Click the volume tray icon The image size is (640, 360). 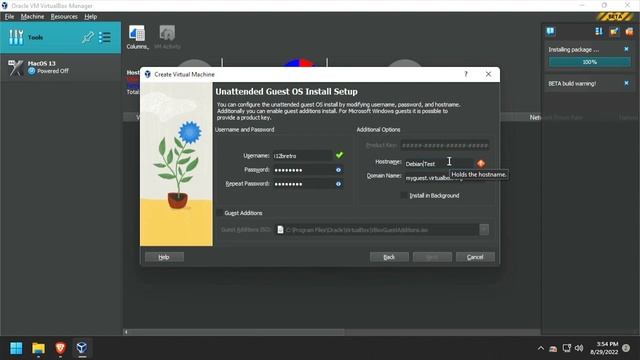pyautogui.click(x=579, y=348)
